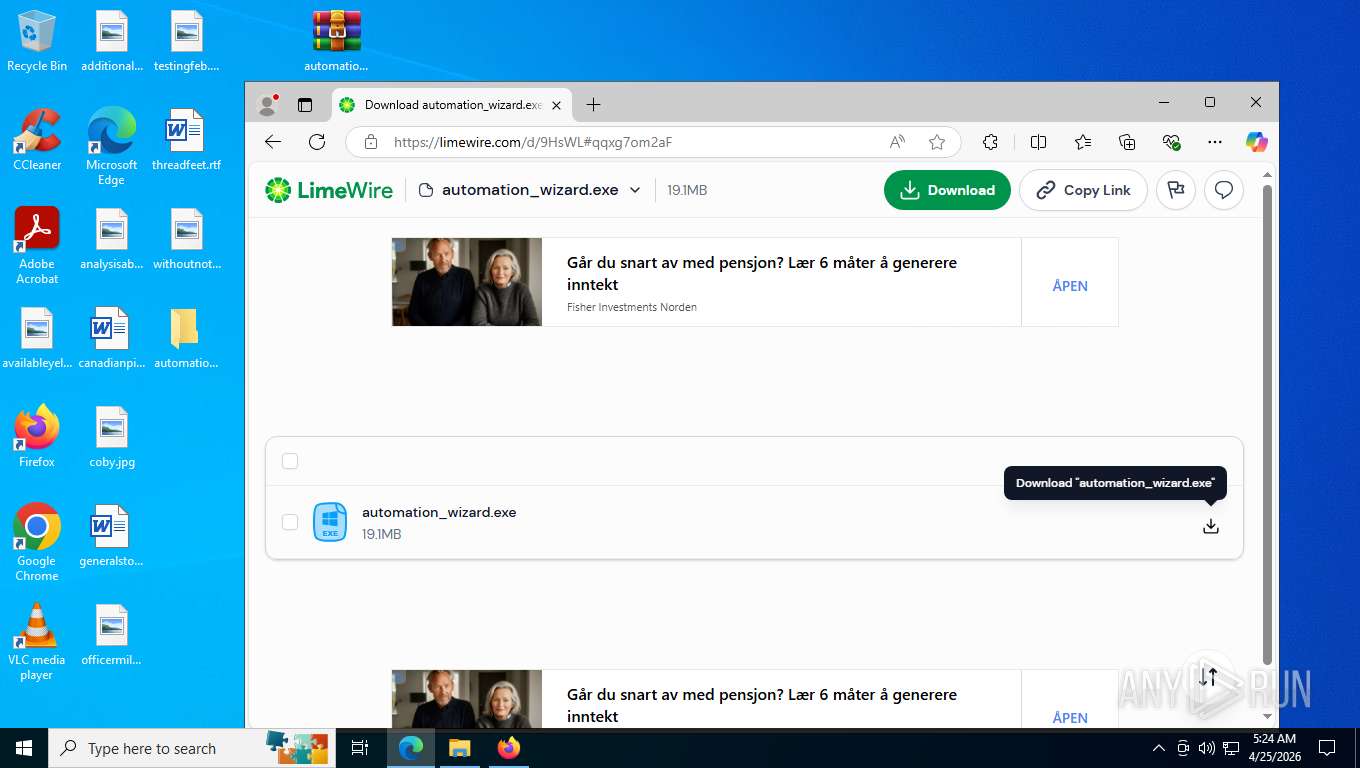Open the Google Chrome desktop shortcut
Image resolution: width=1360 pixels, height=768 pixels.
click(37, 542)
